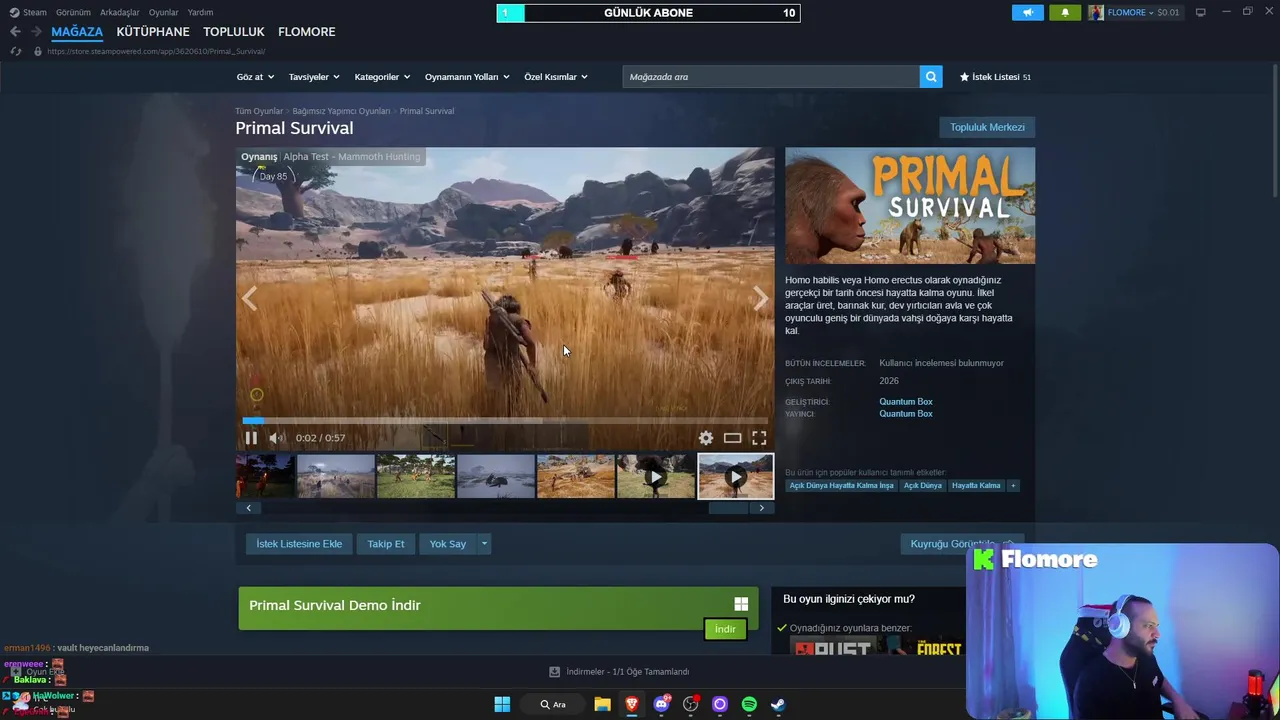The image size is (1280, 720).
Task: Select the sixth thumbnail video with play icon
Action: (655, 476)
